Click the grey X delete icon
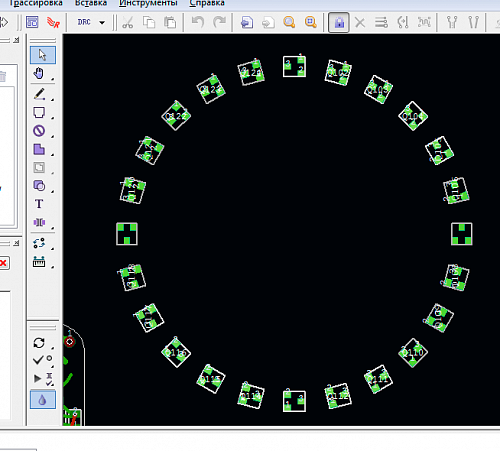The width and height of the screenshot is (500, 451). coord(360,23)
